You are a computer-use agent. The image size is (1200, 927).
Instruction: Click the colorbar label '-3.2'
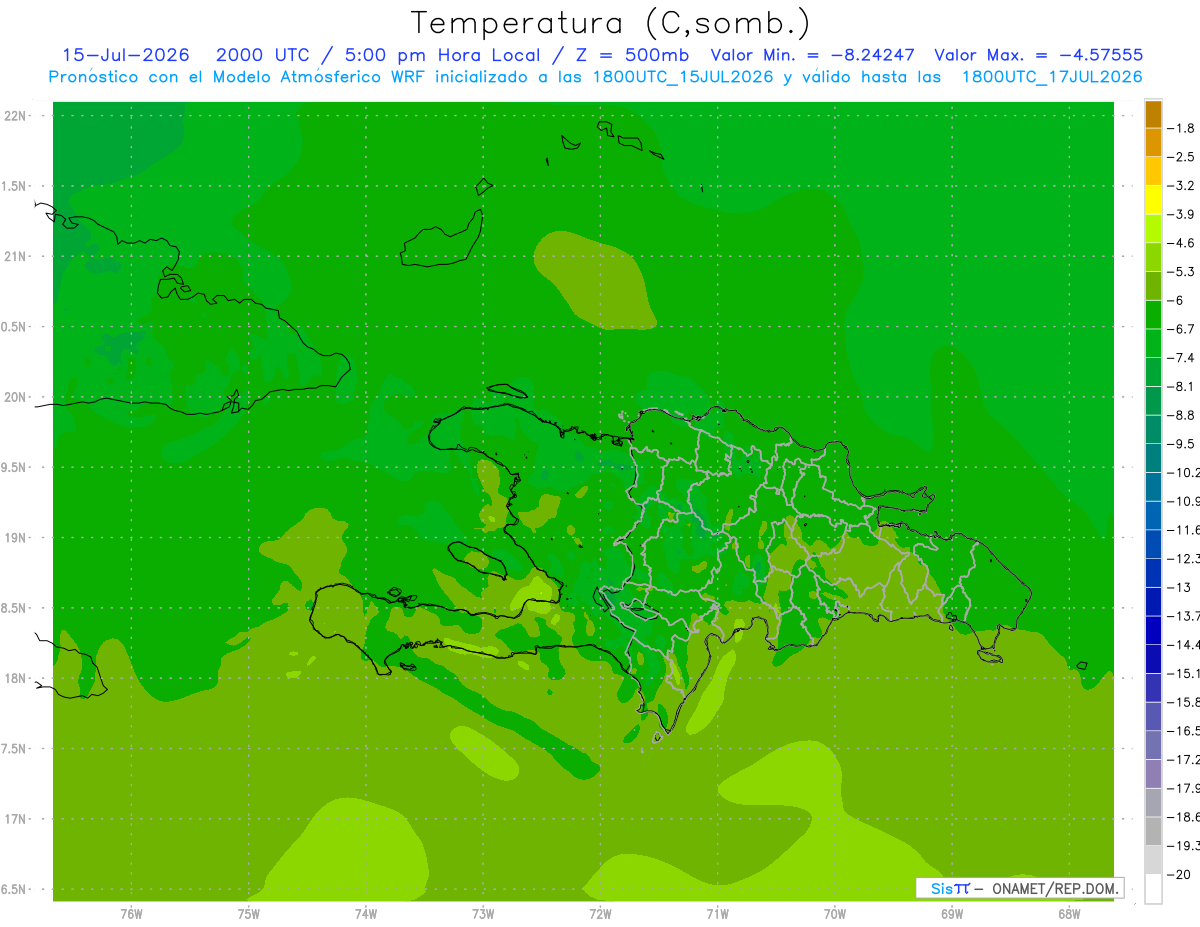coord(1181,186)
